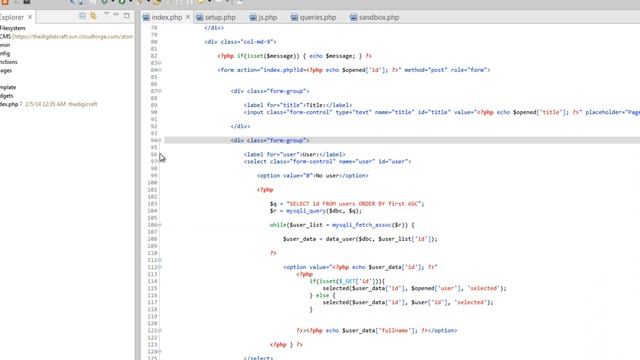Collapse all items in the Explorer panel

pos(82,16)
